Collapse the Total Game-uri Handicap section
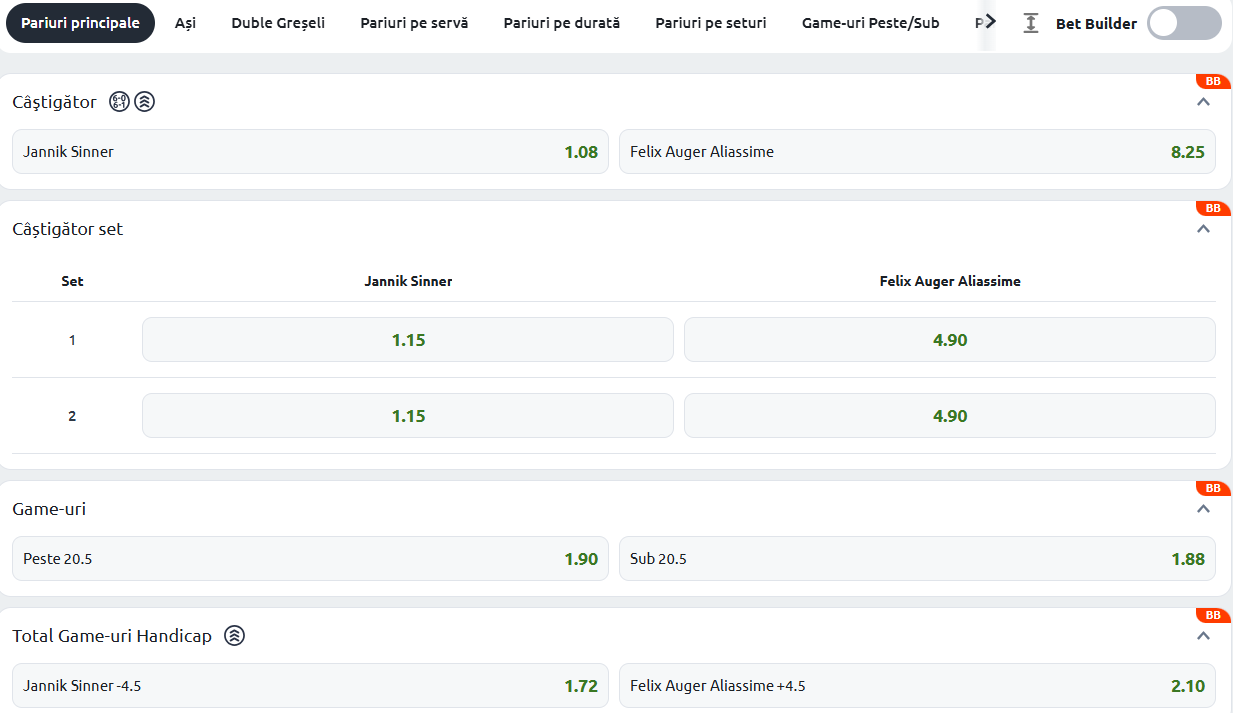The image size is (1233, 713). 1204,636
